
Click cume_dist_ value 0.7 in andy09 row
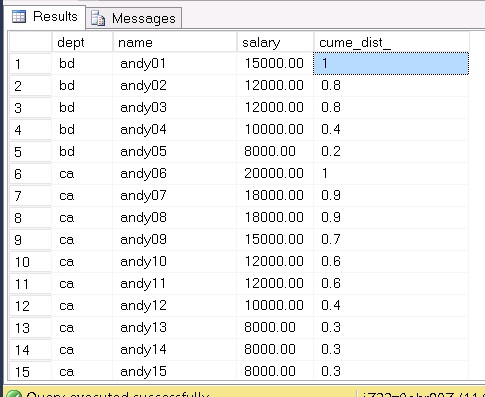pyautogui.click(x=391, y=239)
